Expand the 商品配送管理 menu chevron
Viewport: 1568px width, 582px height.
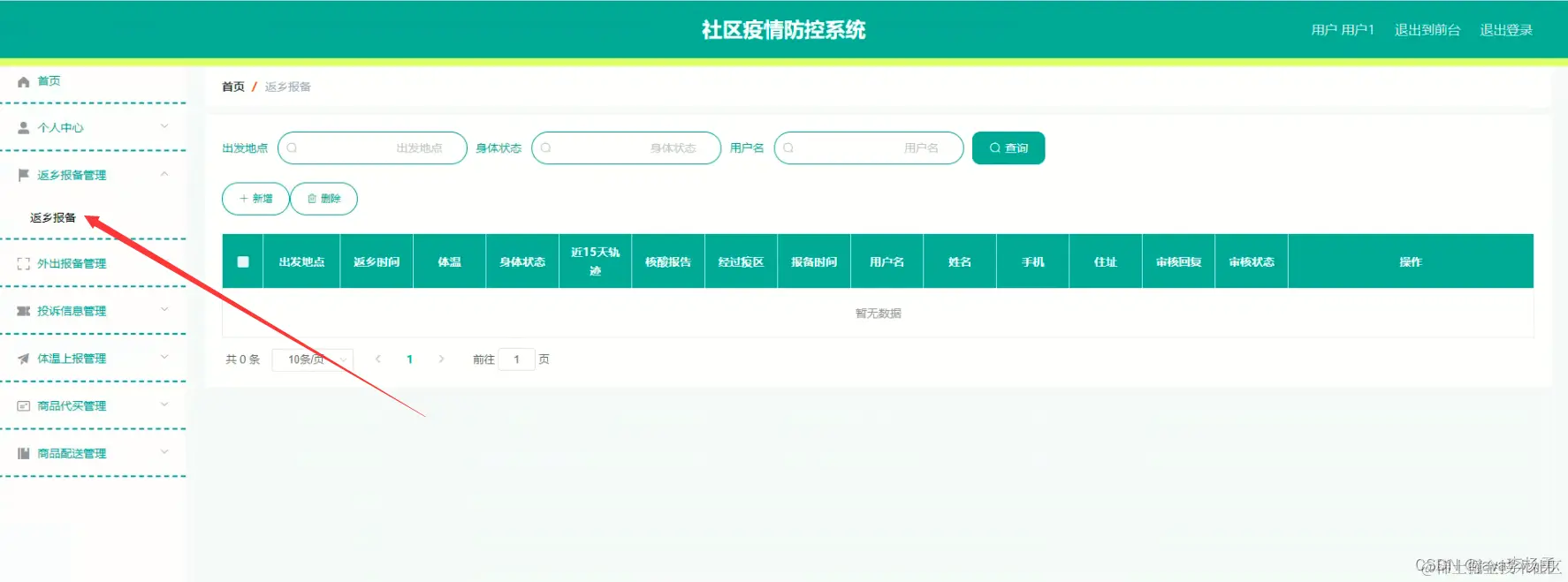click(x=164, y=452)
